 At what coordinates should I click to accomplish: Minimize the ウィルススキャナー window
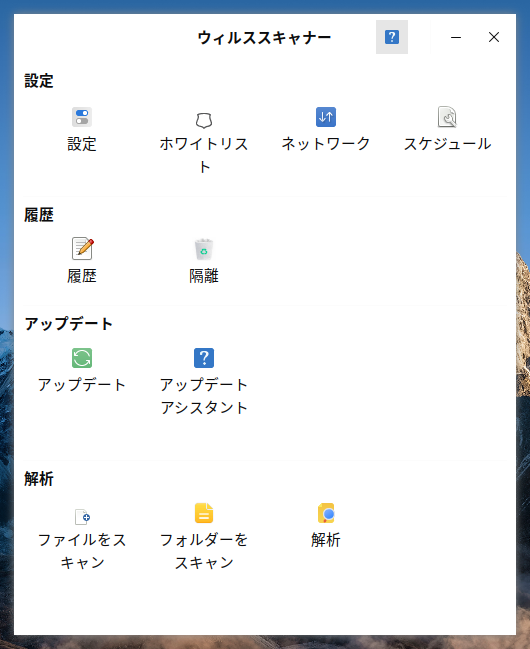click(x=456, y=37)
